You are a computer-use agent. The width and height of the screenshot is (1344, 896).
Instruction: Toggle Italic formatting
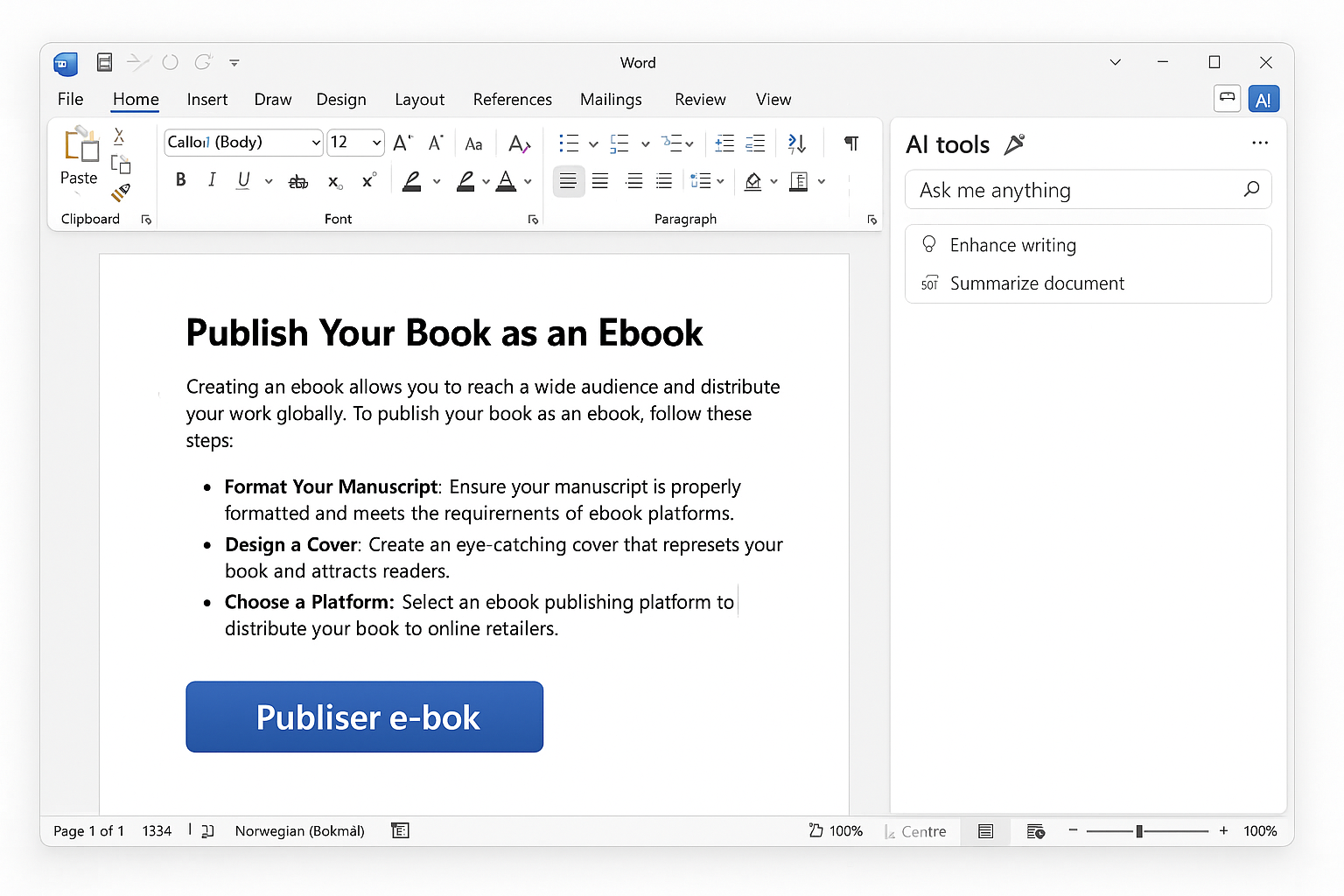pos(212,180)
